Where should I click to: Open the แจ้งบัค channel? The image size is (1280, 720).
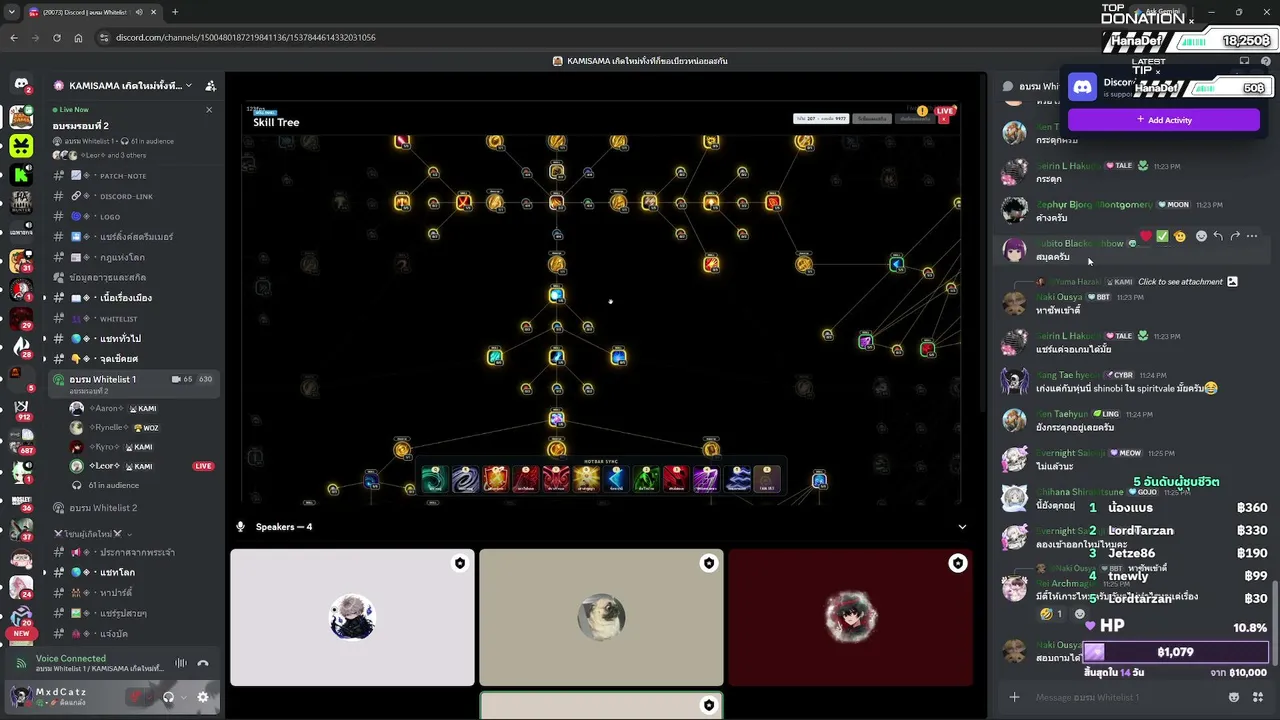134,634
